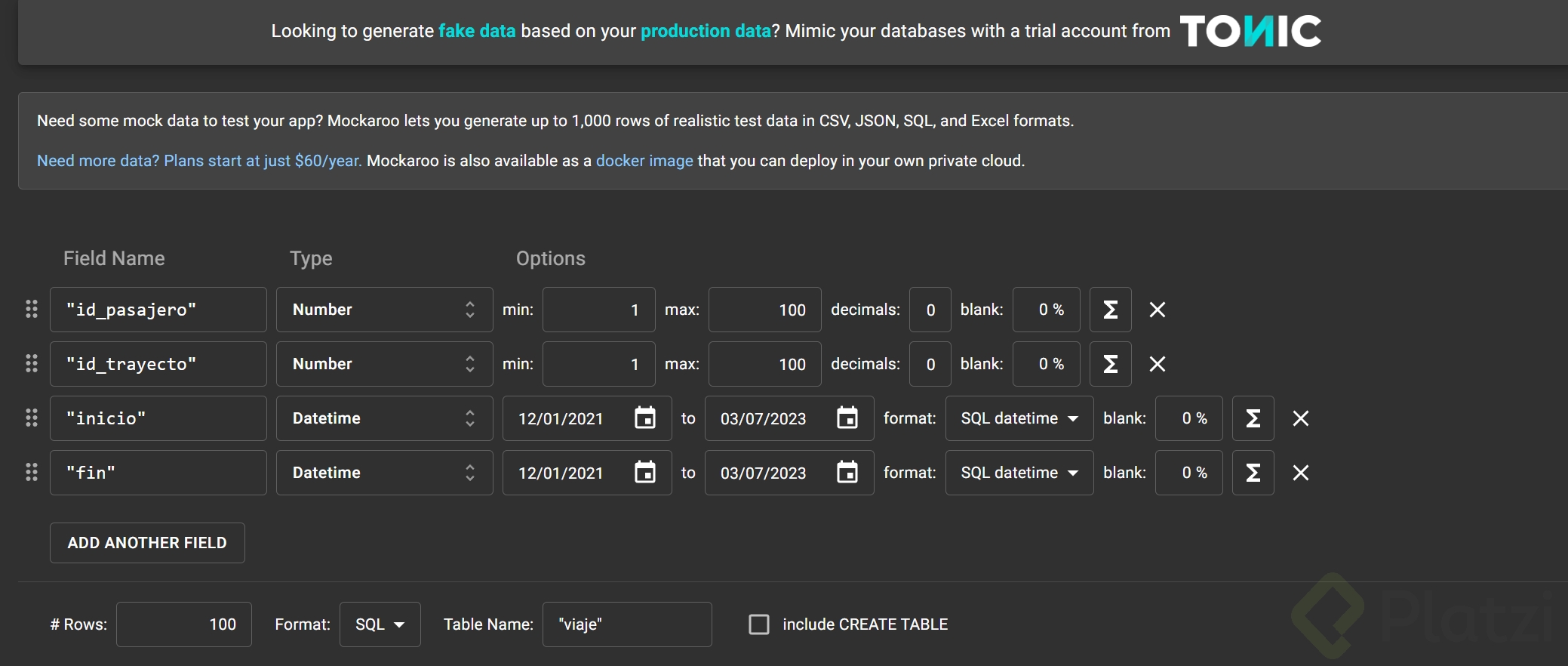Open the end date calendar for "fin"
This screenshot has height=666, width=1568.
847,472
